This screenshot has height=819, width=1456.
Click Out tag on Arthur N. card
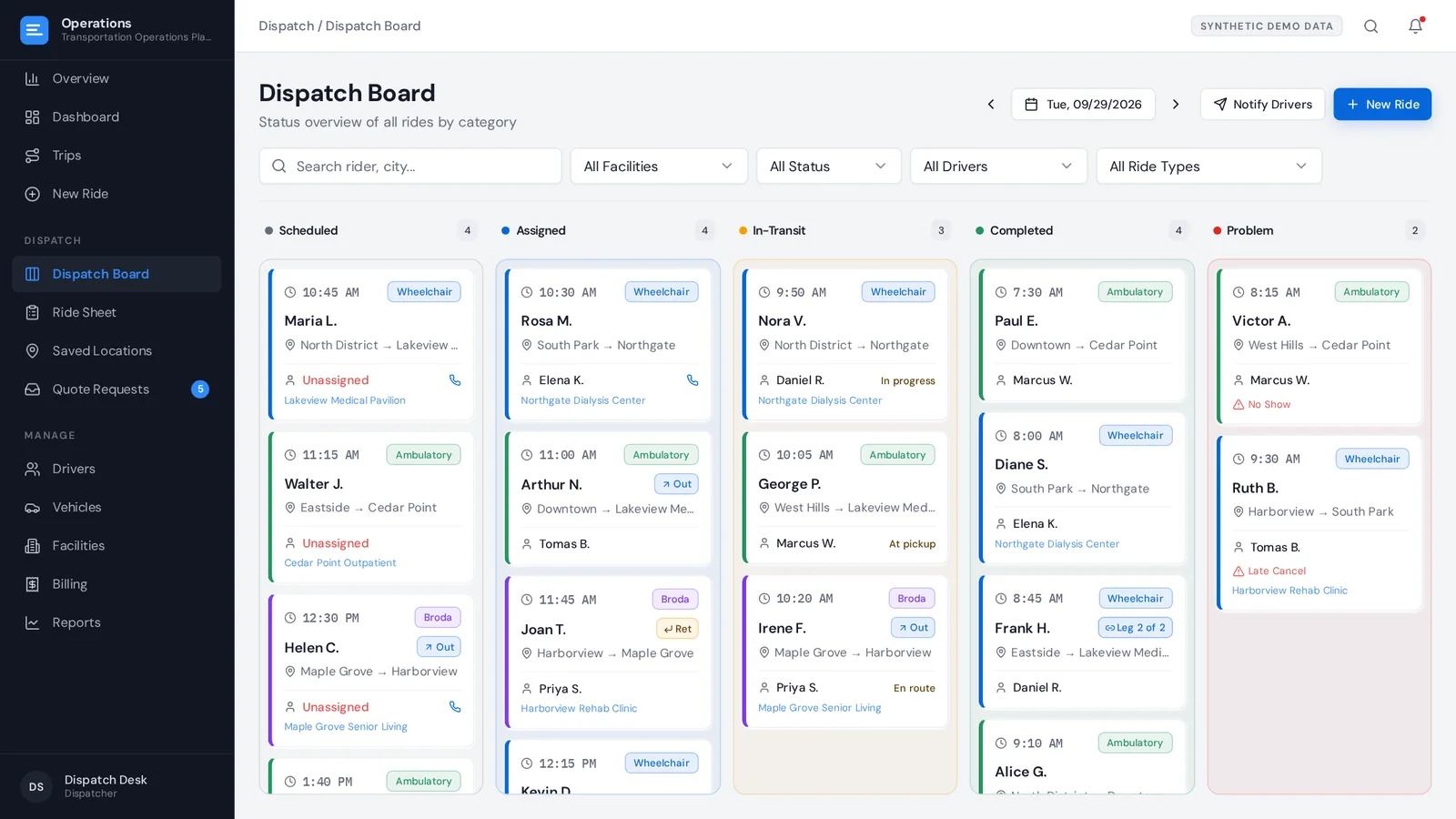pos(676,484)
